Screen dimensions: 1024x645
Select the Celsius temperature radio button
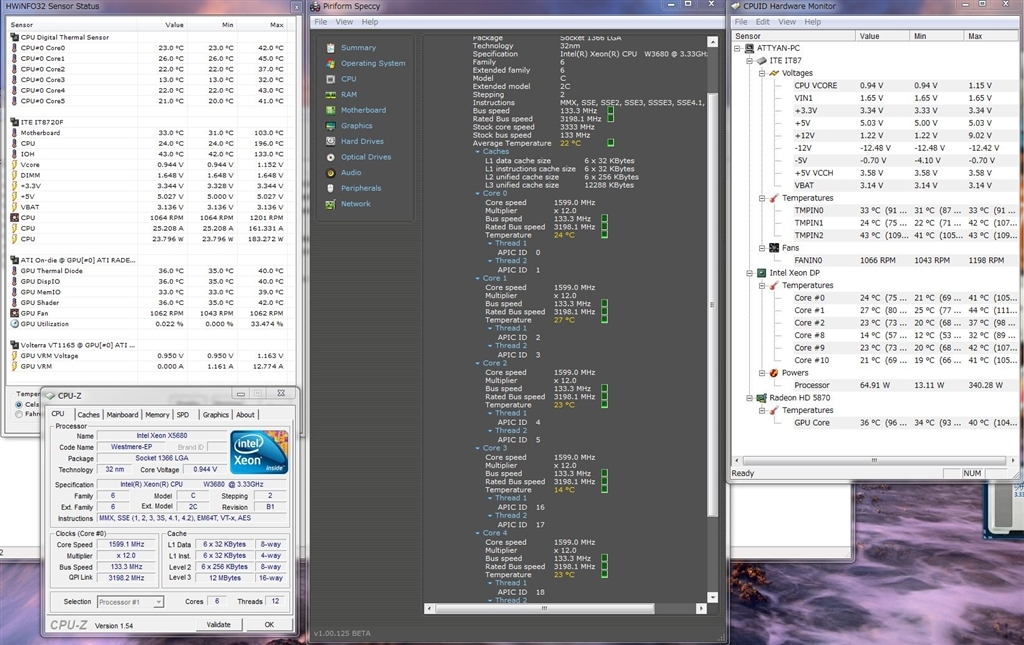point(20,405)
